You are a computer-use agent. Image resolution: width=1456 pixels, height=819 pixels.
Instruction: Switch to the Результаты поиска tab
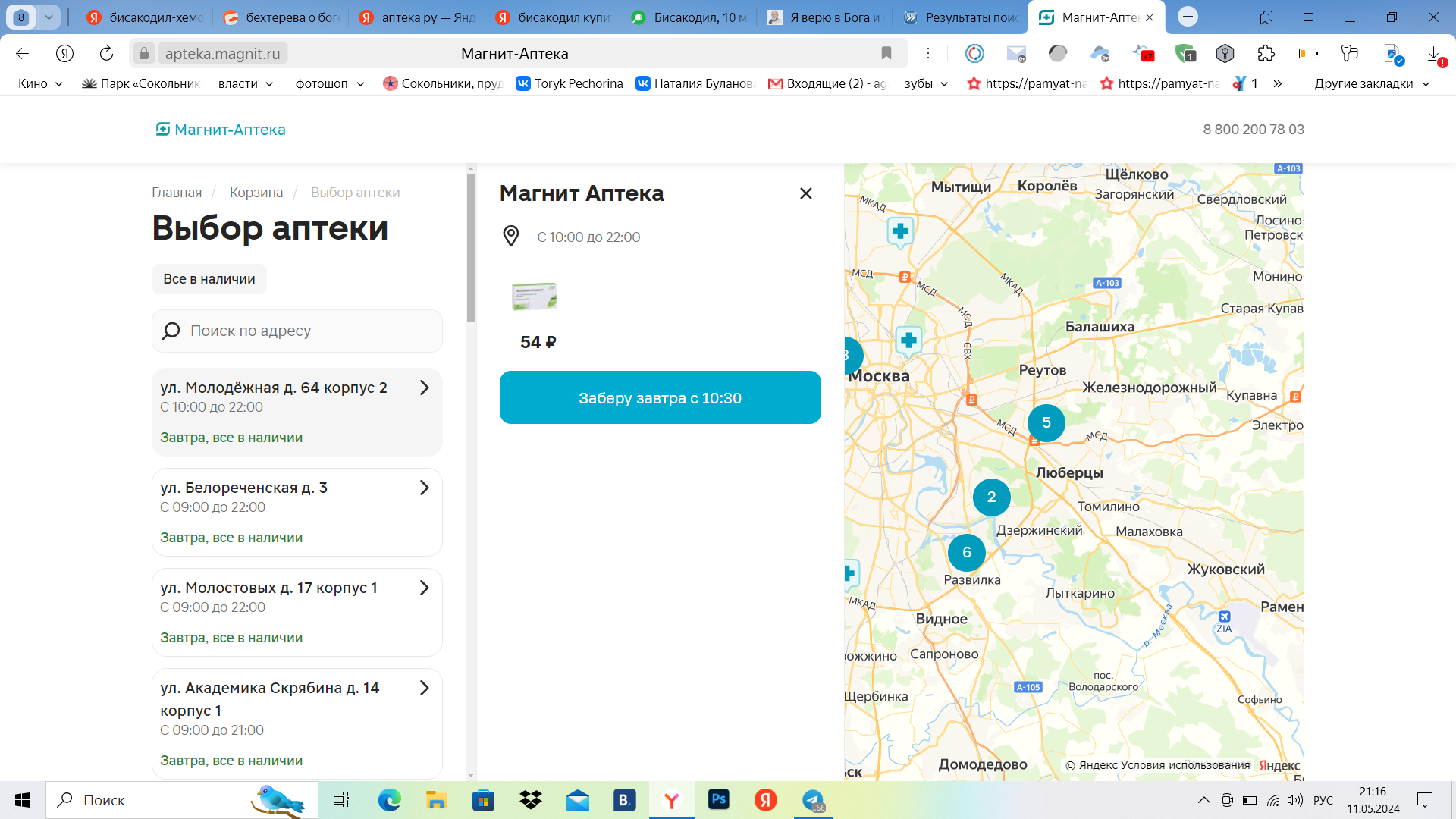[x=962, y=17]
